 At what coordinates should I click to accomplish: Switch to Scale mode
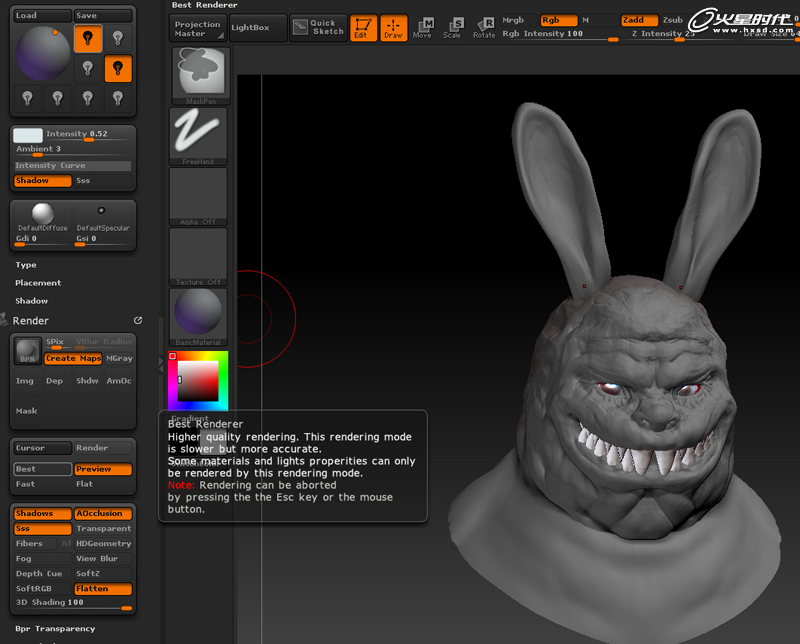452,28
